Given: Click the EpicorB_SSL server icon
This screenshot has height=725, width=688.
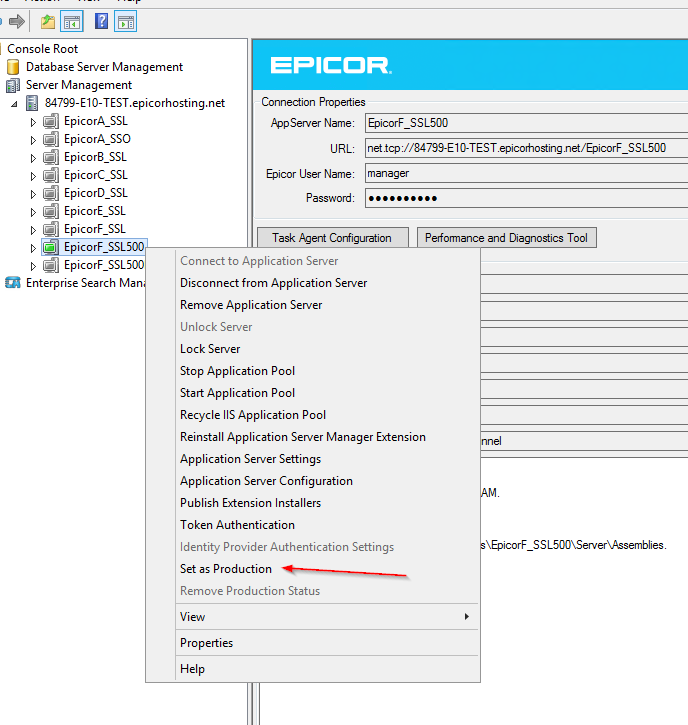Looking at the screenshot, I should tap(51, 157).
